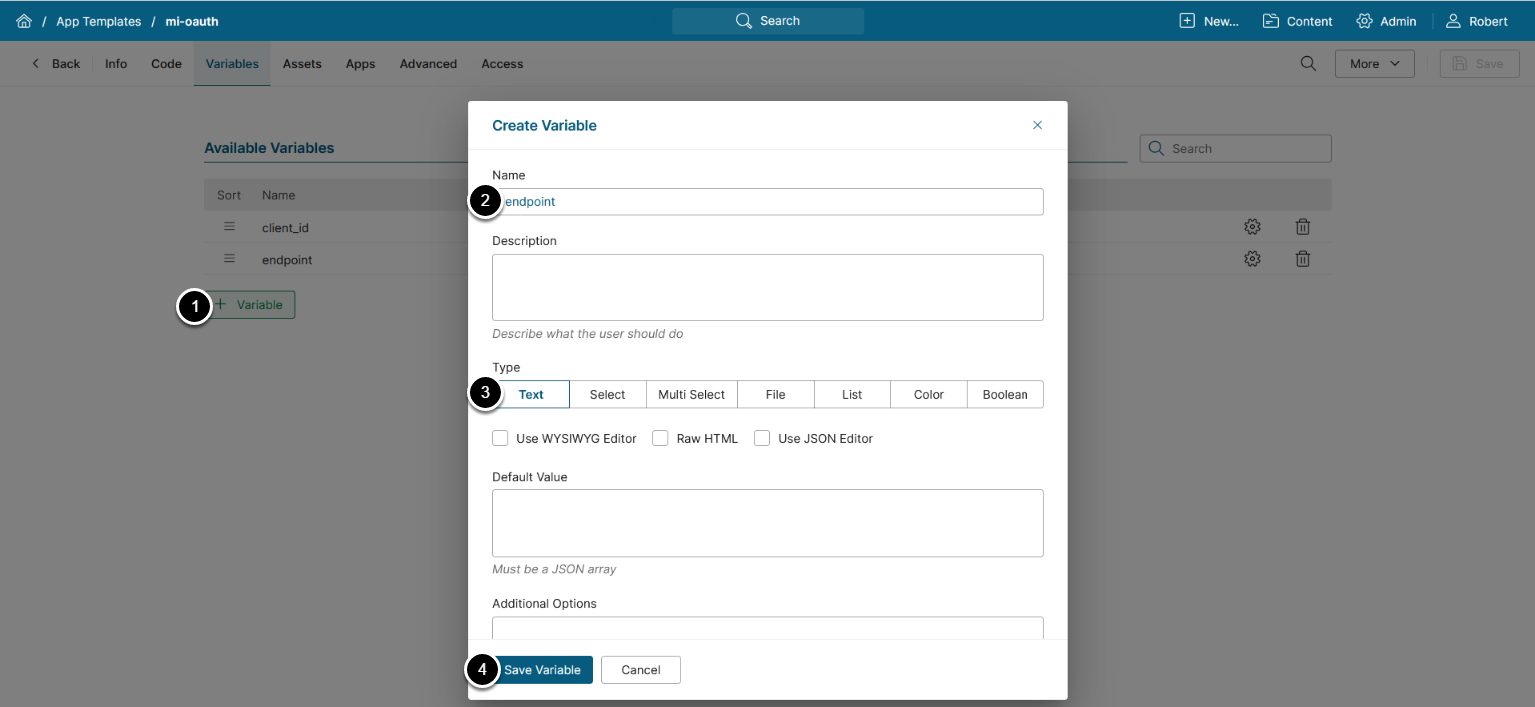Click into the Name input field
Screen dimensions: 1535x707
point(768,202)
